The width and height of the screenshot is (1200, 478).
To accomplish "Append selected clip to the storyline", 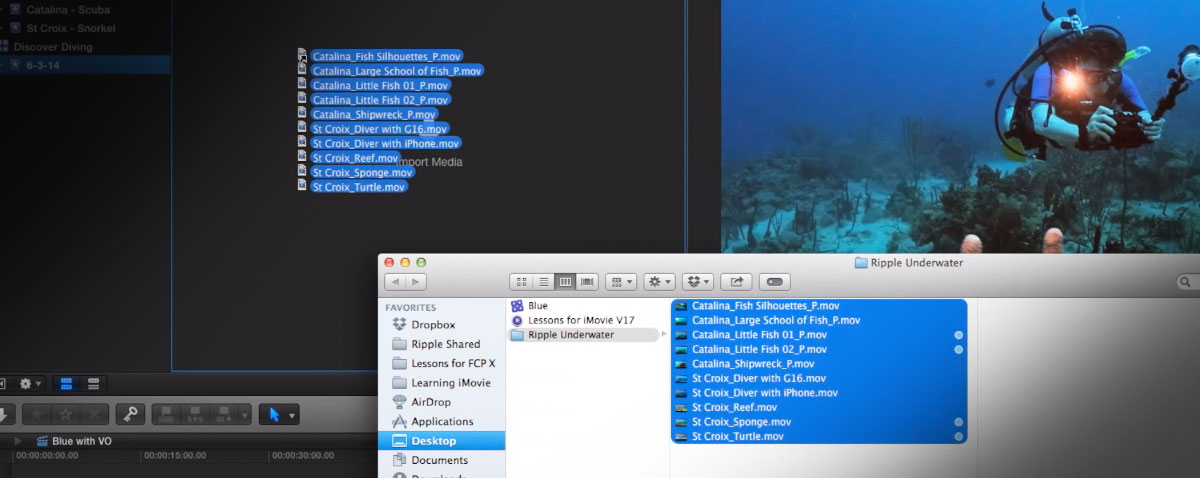I will click(x=223, y=414).
